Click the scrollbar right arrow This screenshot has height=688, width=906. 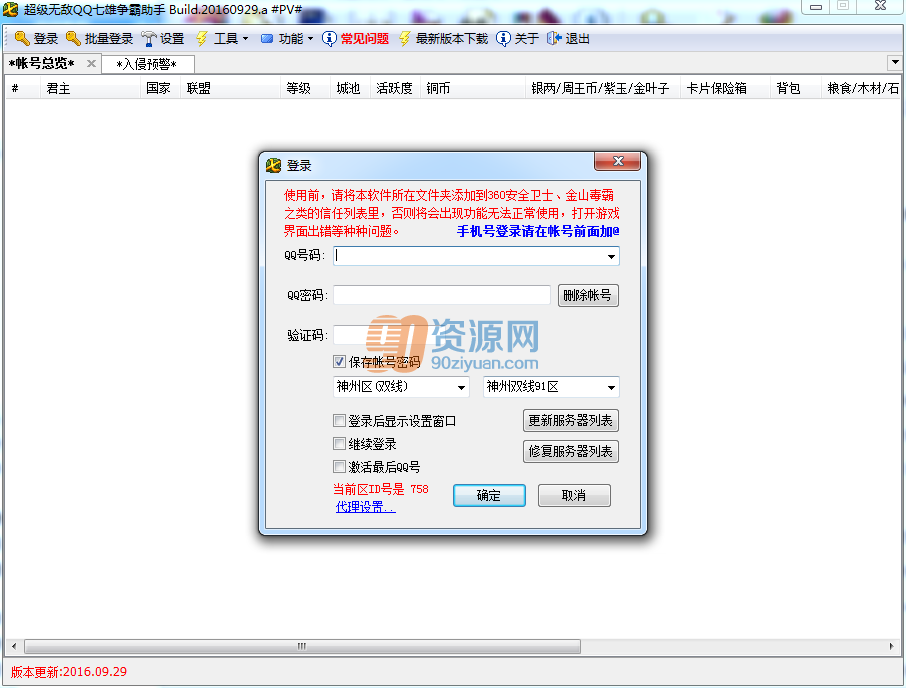pos(892,646)
